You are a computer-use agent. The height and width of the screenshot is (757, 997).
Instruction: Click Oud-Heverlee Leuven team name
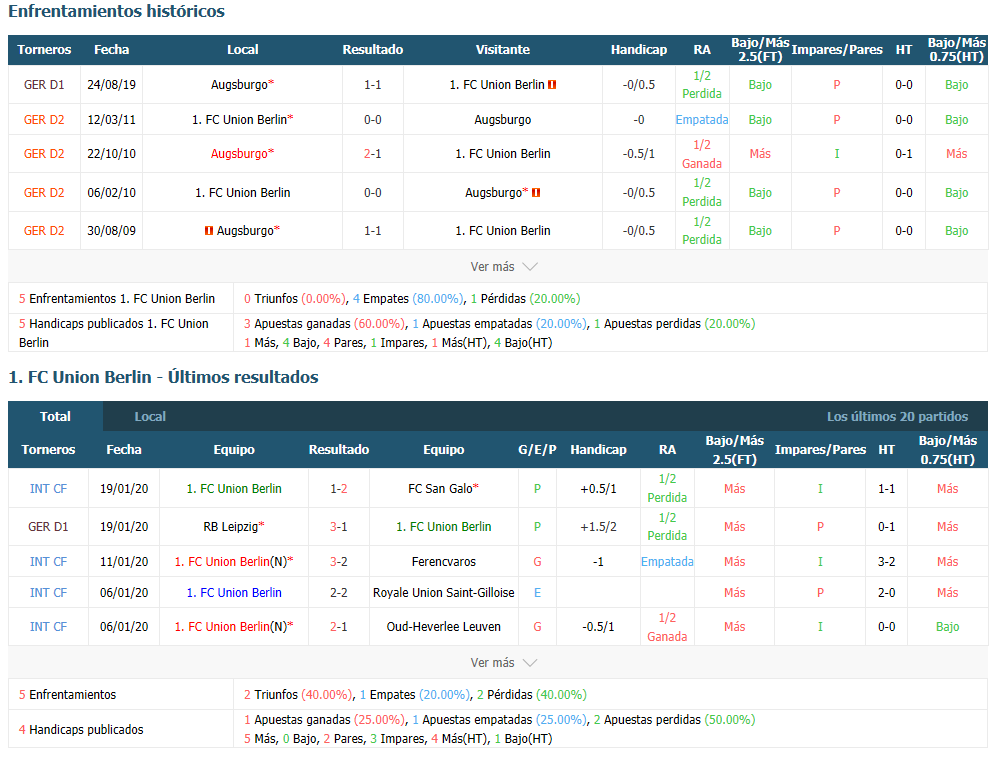pos(444,627)
